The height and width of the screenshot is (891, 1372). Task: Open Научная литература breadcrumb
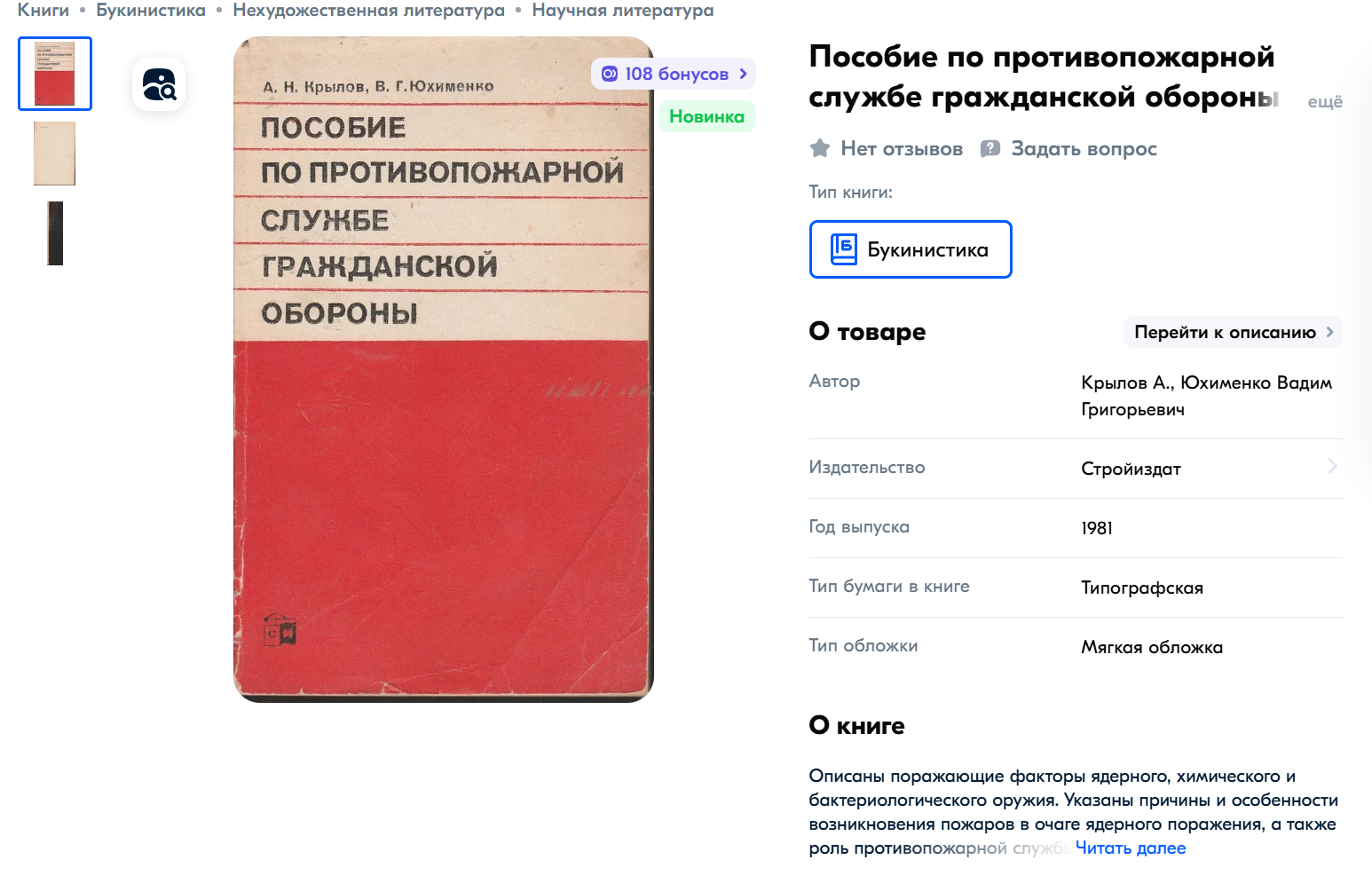coord(623,11)
